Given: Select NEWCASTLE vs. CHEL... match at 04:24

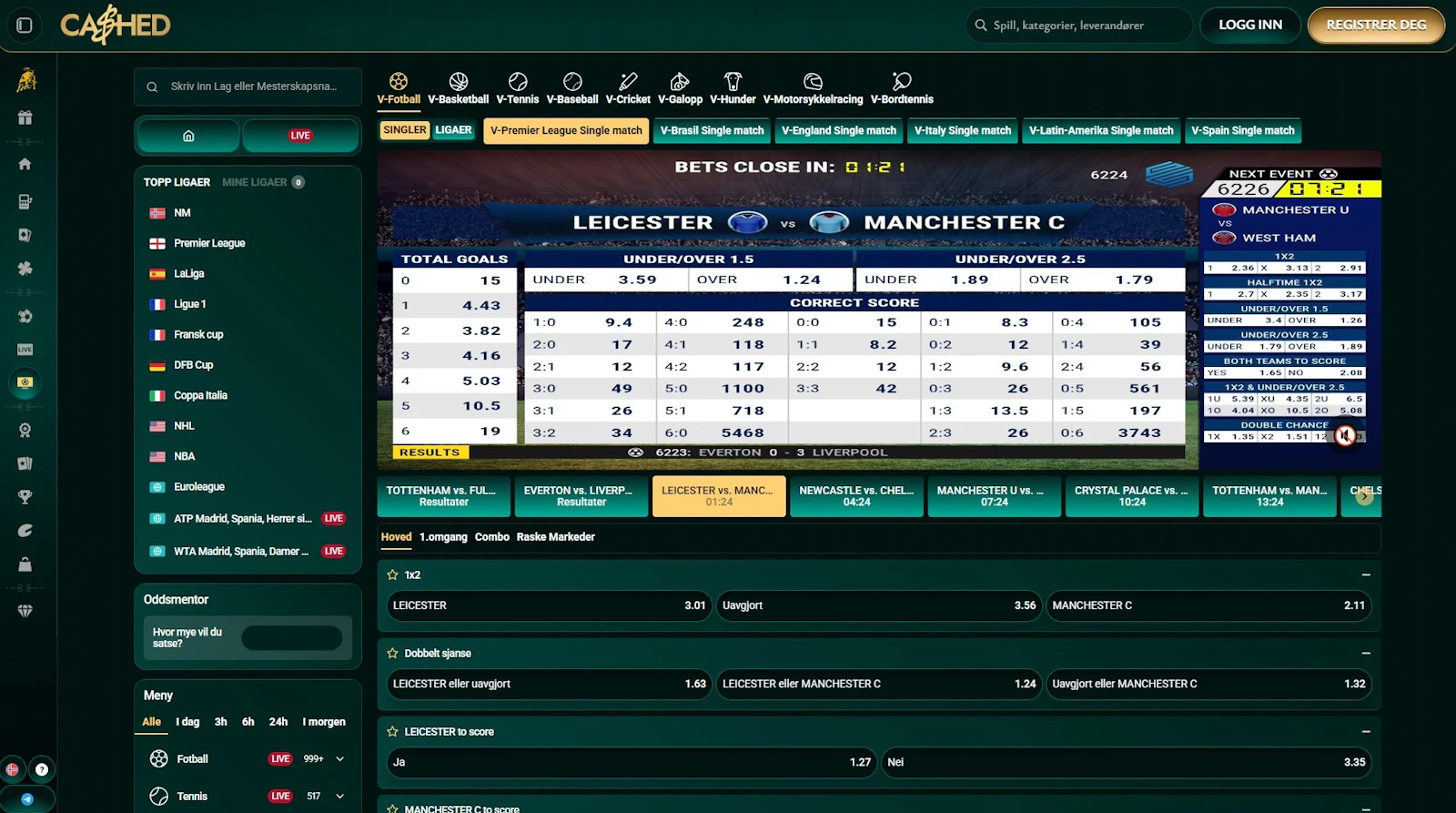Looking at the screenshot, I should pos(856,496).
